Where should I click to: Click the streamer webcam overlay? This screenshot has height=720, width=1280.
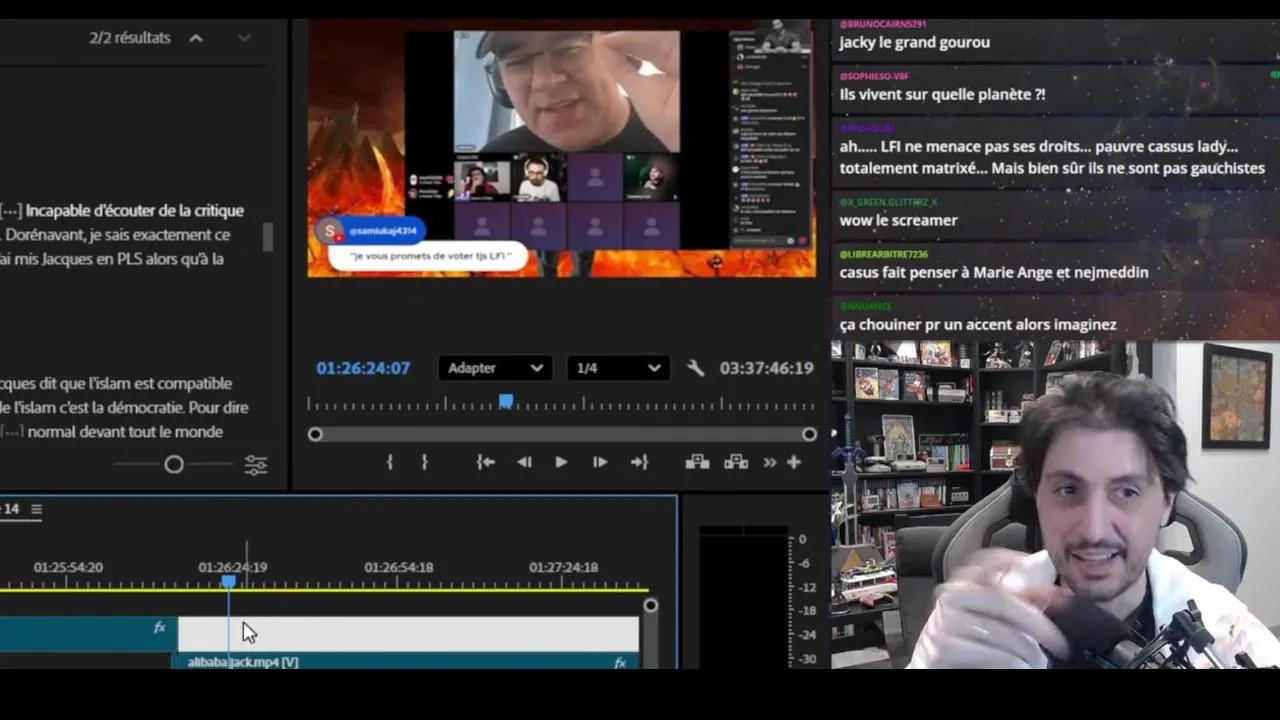click(x=1055, y=505)
